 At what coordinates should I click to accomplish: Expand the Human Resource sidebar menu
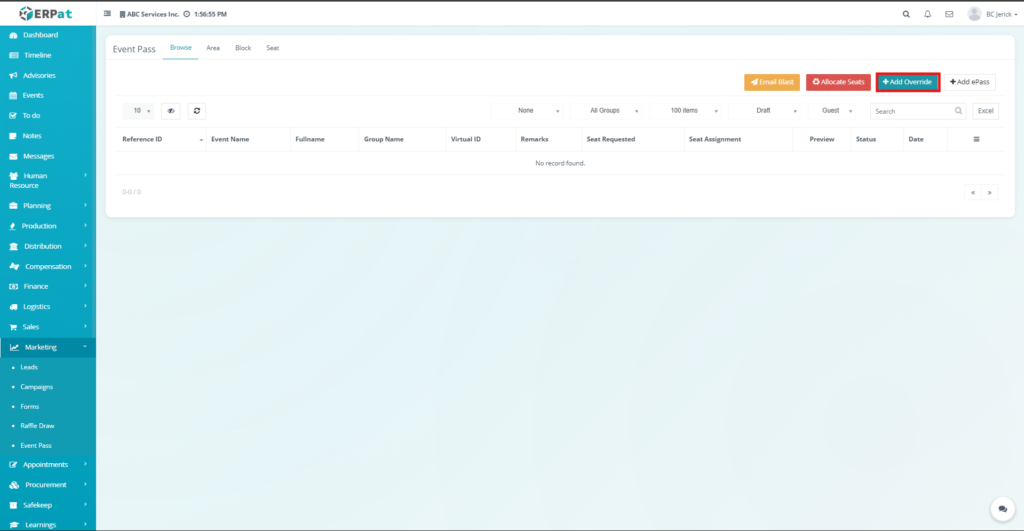(47, 180)
